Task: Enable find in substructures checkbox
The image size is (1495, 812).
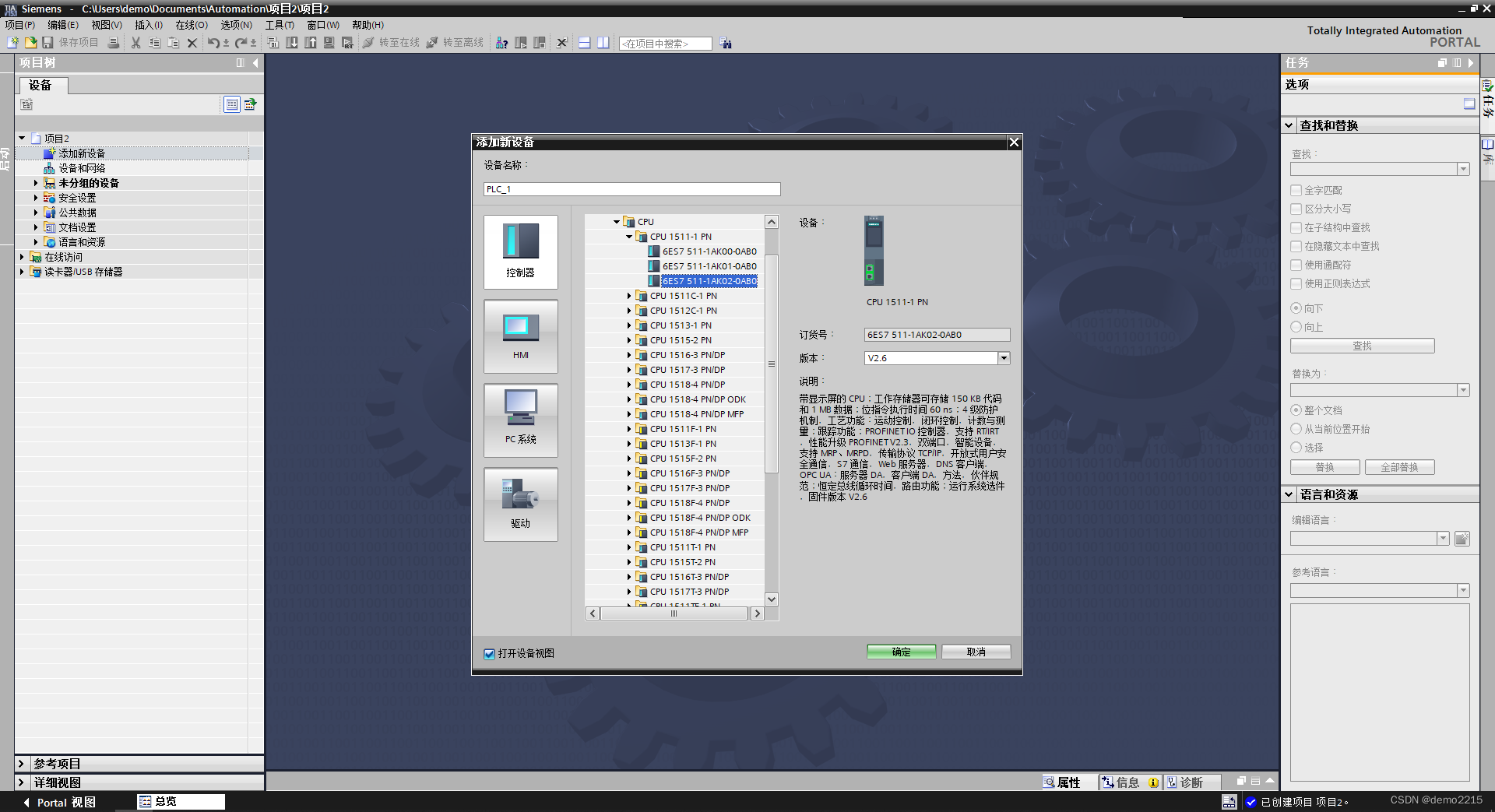Action: 1296,227
